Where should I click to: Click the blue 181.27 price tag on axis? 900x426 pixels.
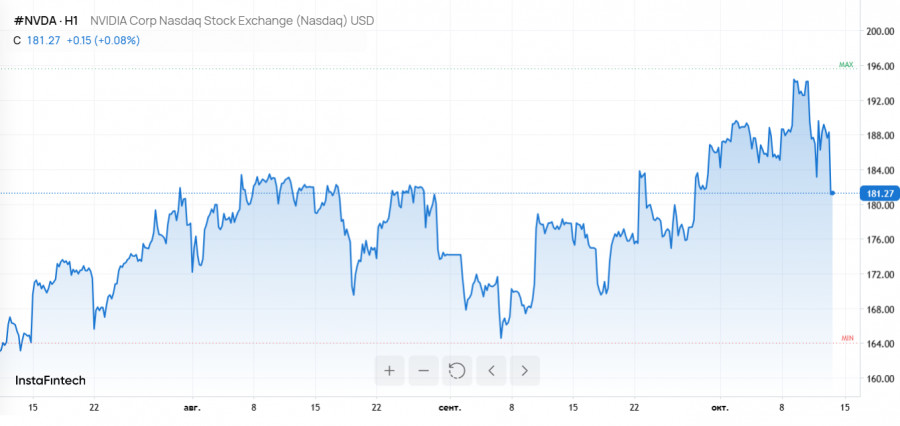tap(877, 193)
